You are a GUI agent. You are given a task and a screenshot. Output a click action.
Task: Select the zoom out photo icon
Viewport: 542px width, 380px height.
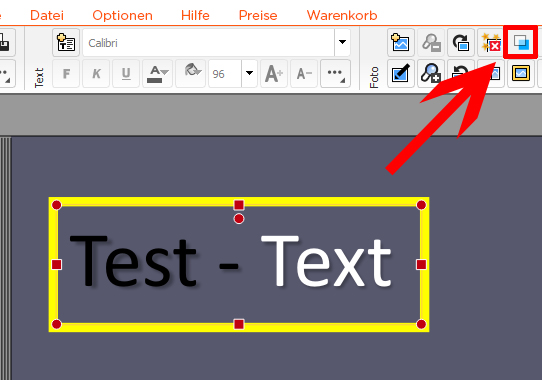click(x=431, y=43)
